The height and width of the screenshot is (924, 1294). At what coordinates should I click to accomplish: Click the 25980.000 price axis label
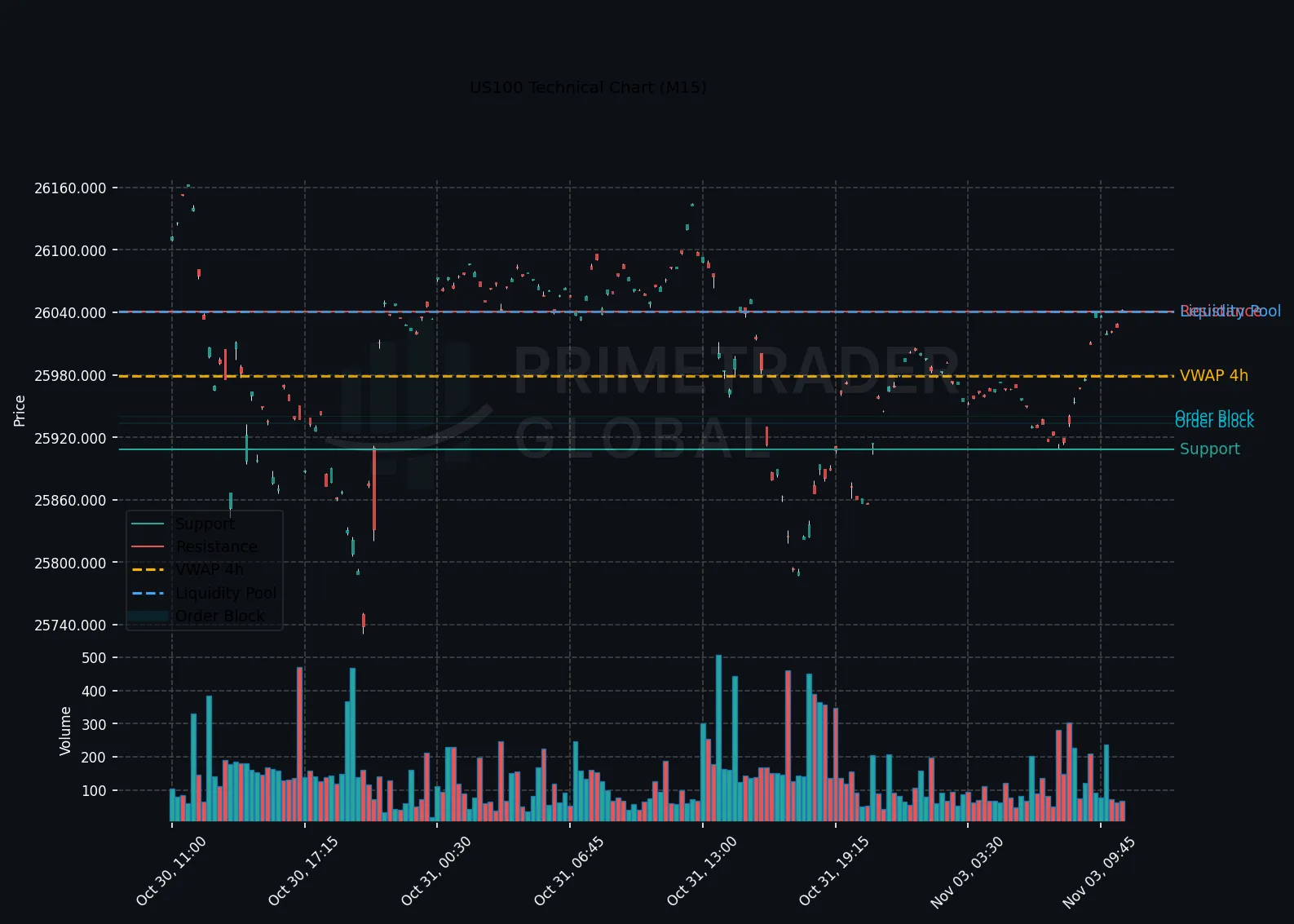point(70,376)
